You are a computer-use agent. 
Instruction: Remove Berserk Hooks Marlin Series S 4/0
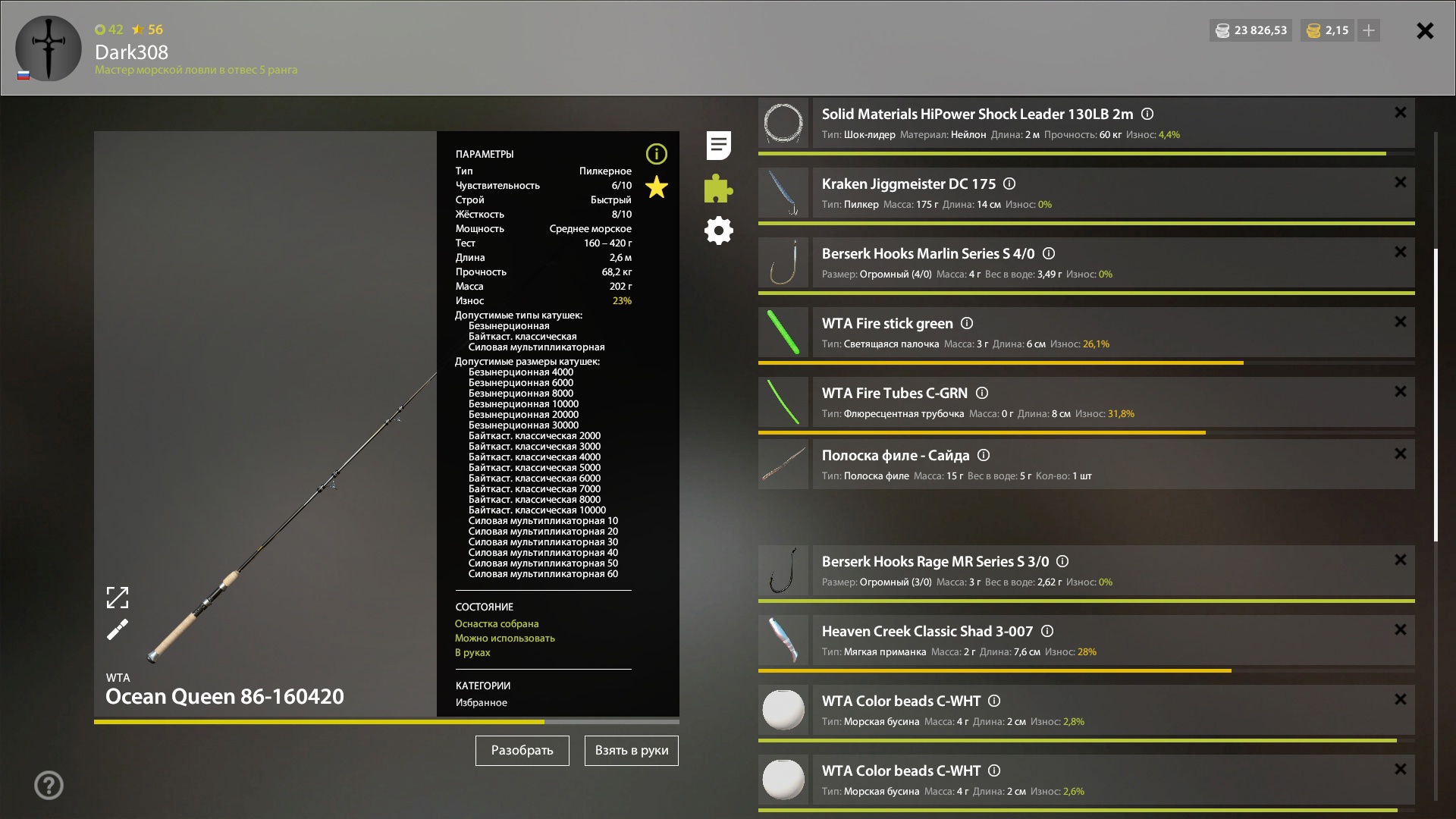point(1401,252)
